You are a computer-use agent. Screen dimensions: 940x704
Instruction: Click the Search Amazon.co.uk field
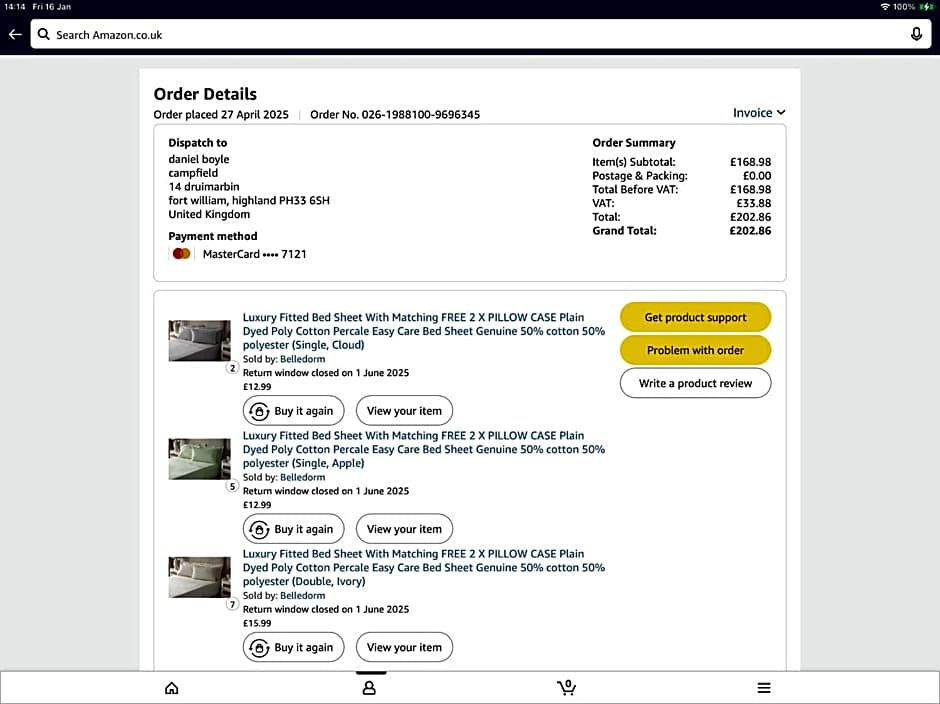[470, 34]
